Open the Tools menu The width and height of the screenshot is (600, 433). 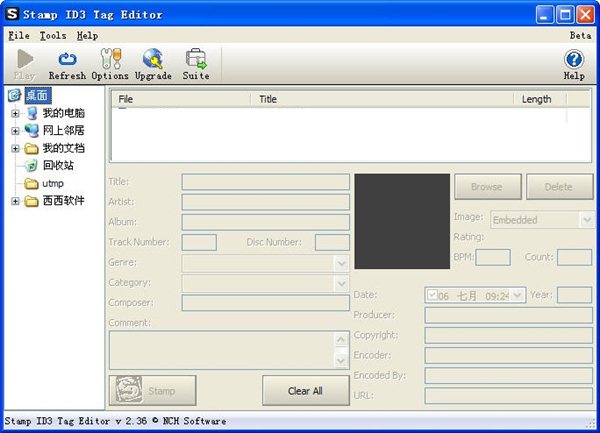(x=53, y=35)
